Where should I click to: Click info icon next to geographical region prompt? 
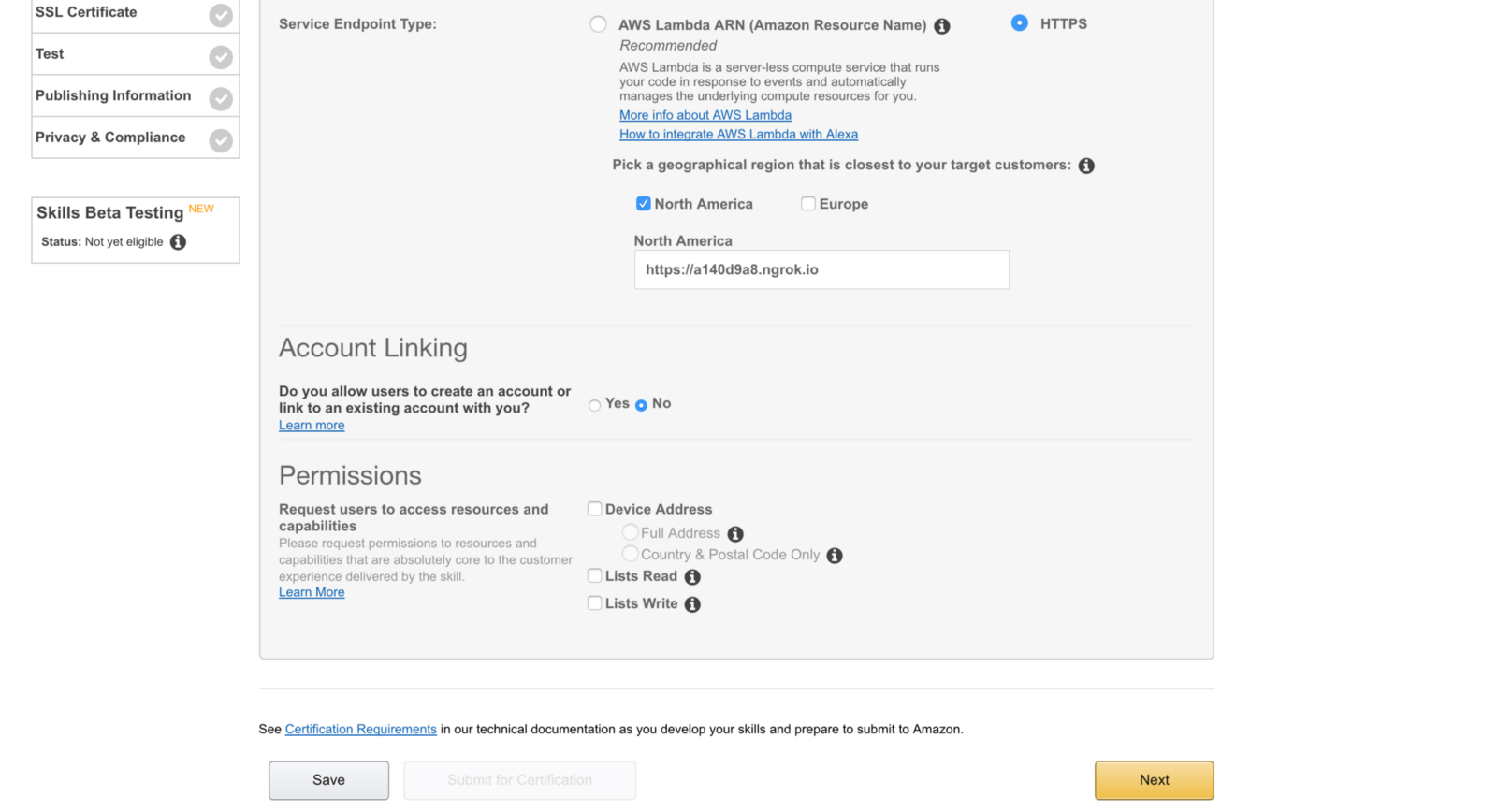tap(1086, 166)
